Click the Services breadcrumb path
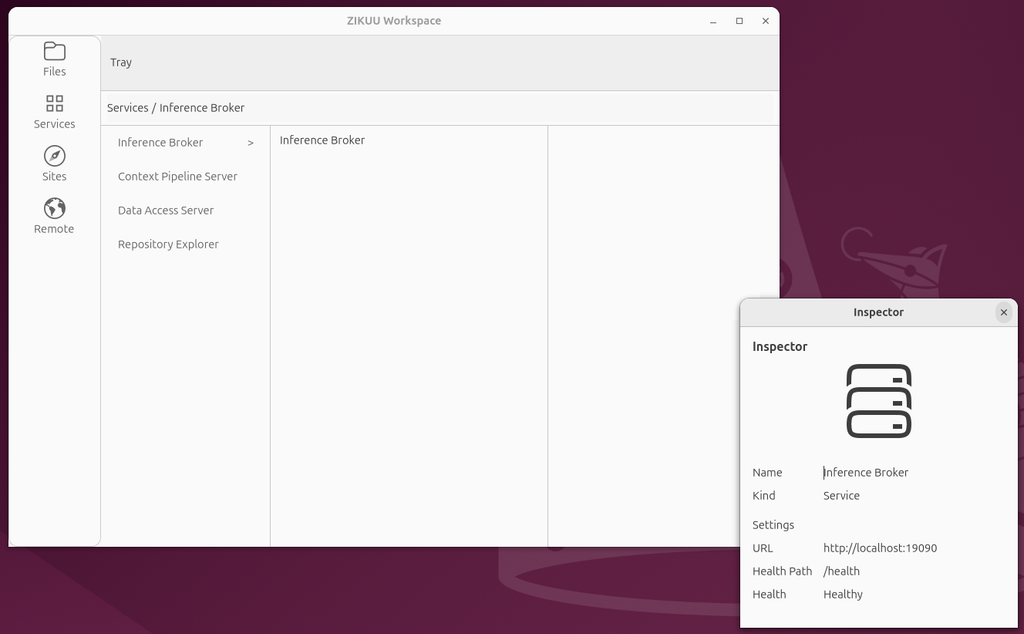The height and width of the screenshot is (634, 1024). click(176, 108)
